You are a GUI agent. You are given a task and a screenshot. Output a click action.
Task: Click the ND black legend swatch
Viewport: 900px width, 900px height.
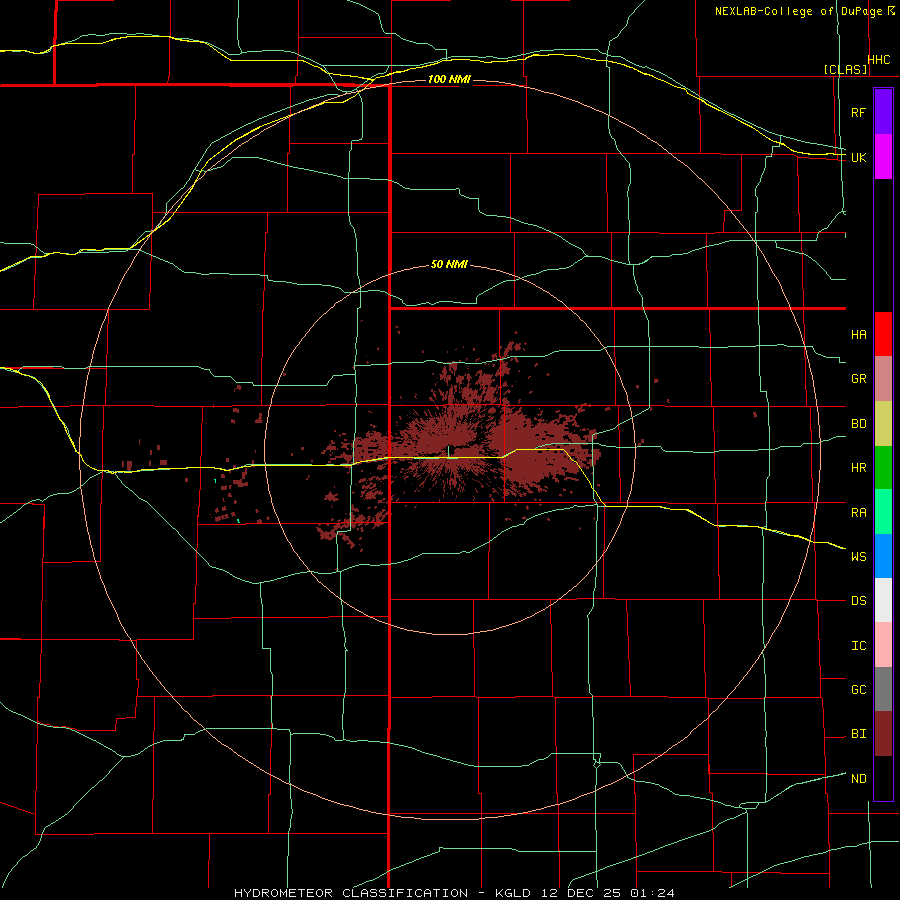click(x=883, y=778)
